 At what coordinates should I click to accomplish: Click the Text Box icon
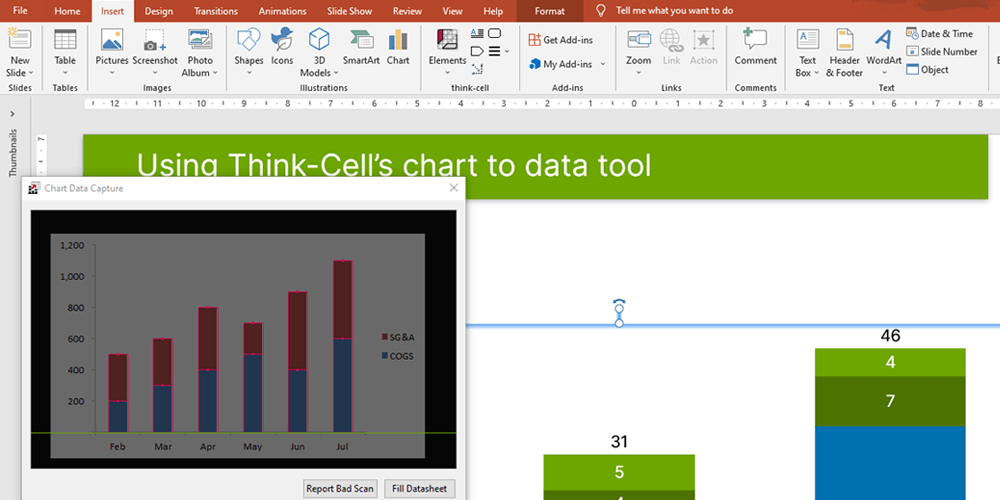(x=808, y=39)
